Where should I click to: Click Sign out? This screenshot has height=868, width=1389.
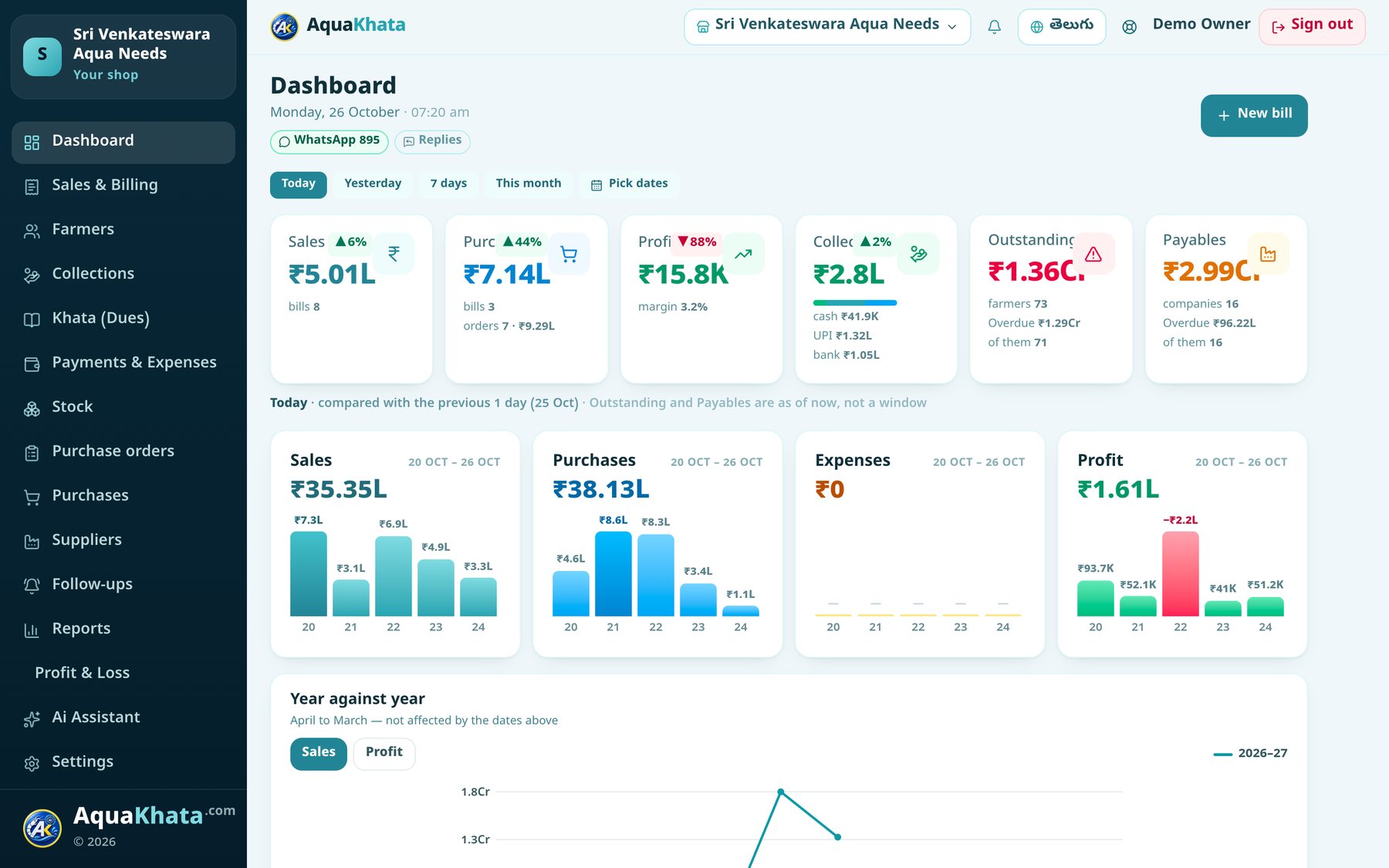pos(1312,27)
